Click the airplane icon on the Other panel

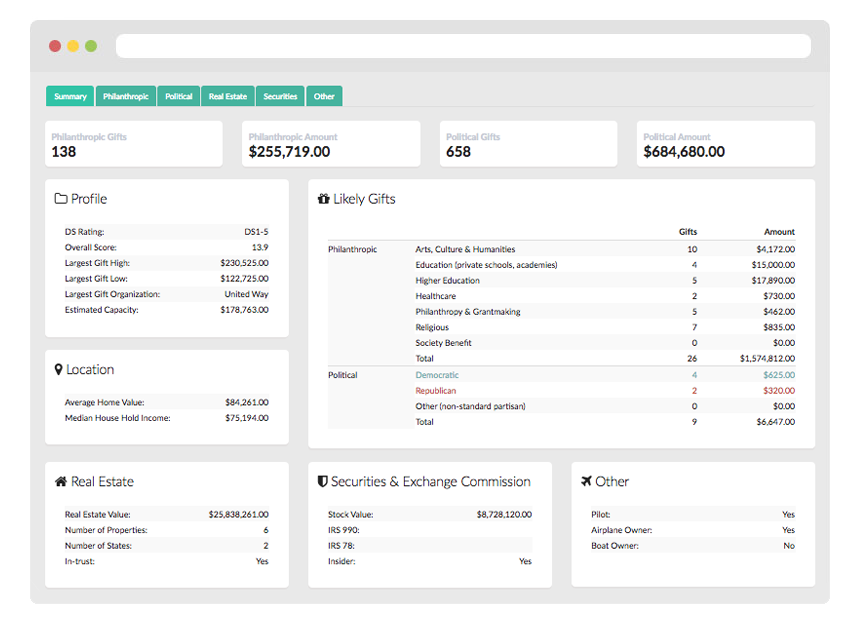point(586,481)
